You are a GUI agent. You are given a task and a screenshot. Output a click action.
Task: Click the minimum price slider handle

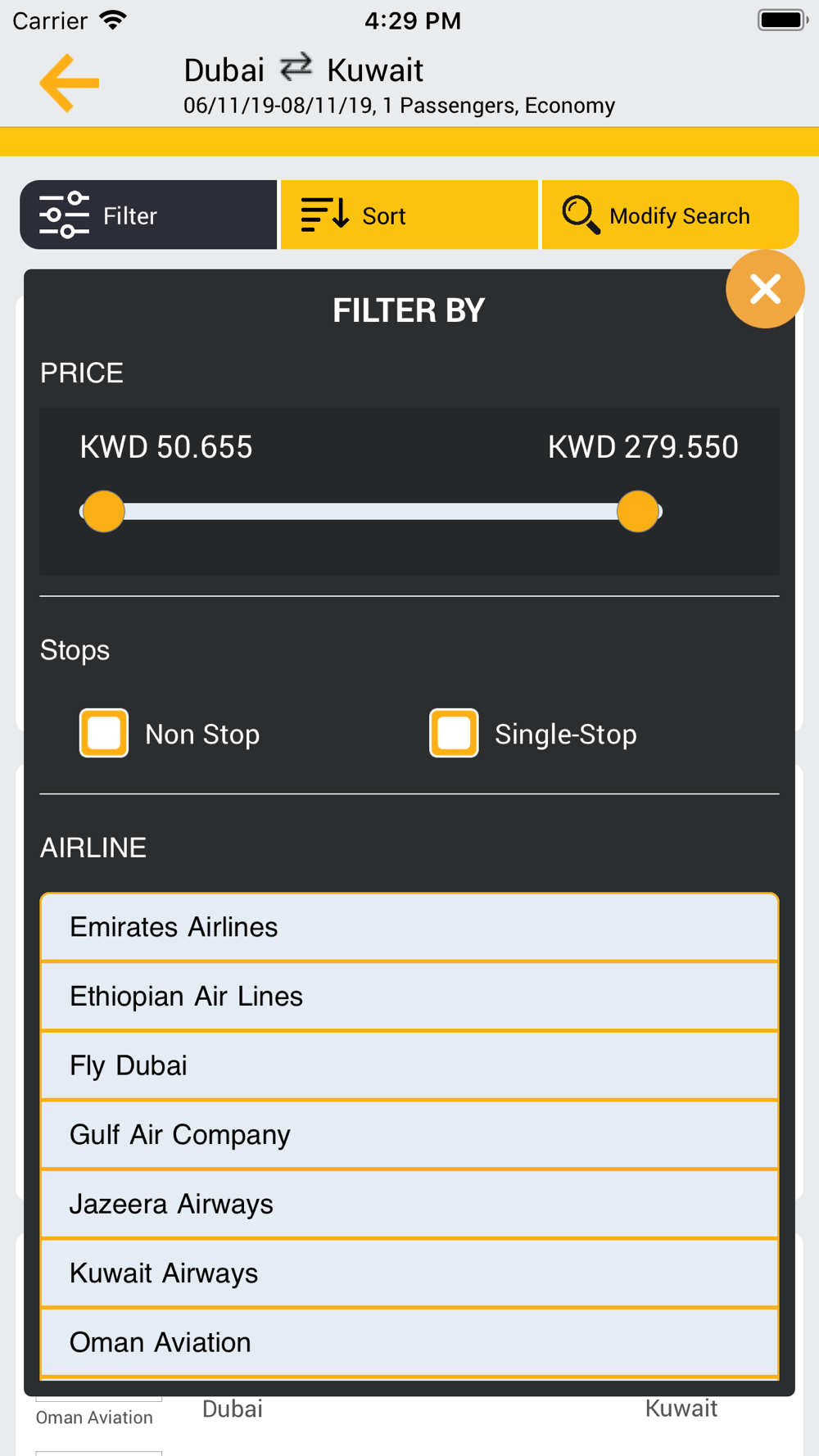point(103,512)
